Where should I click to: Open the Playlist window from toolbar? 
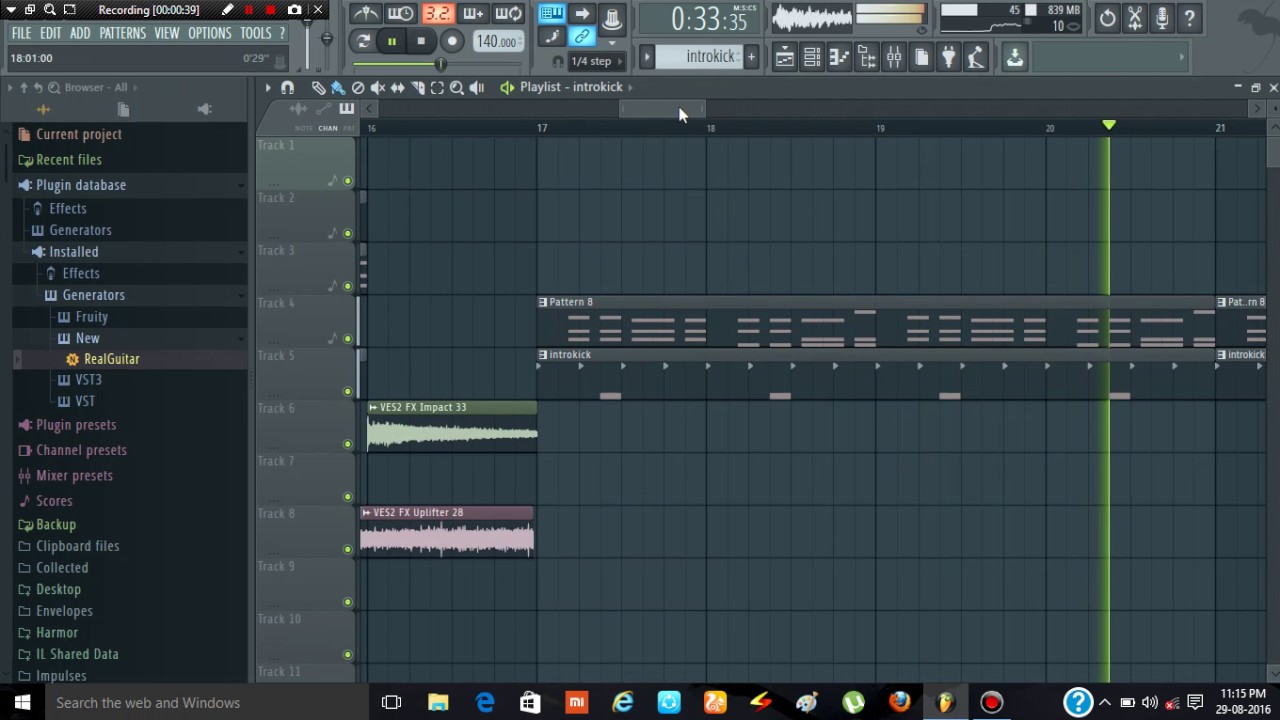(x=785, y=58)
